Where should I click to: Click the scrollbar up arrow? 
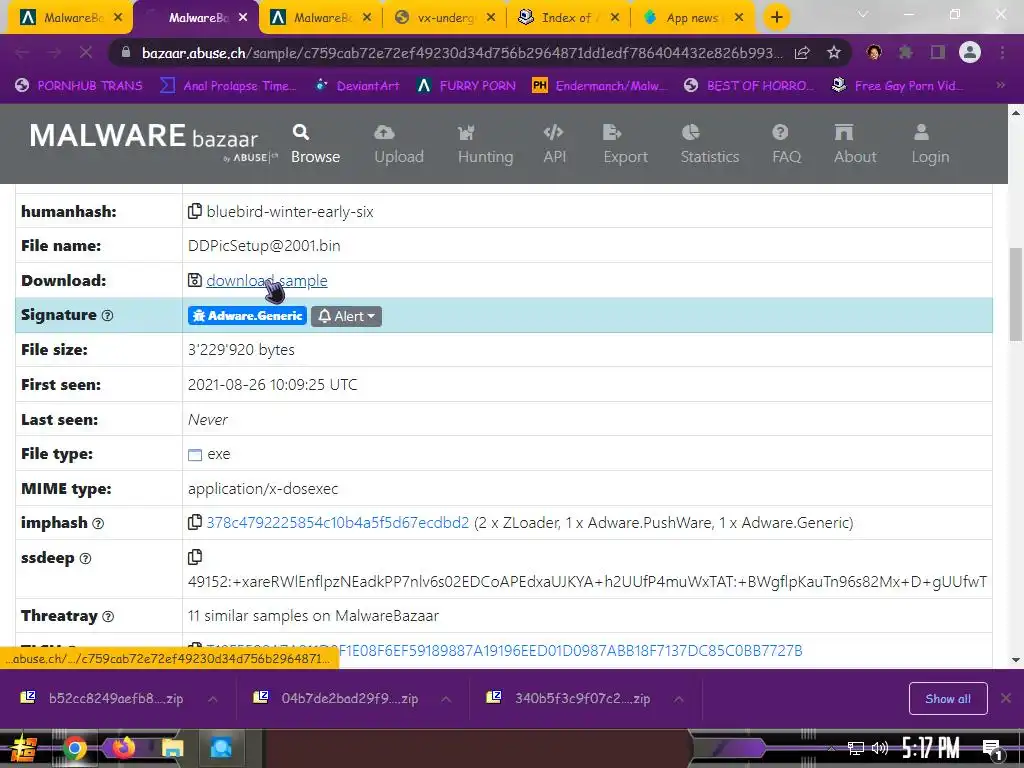pos(1016,112)
